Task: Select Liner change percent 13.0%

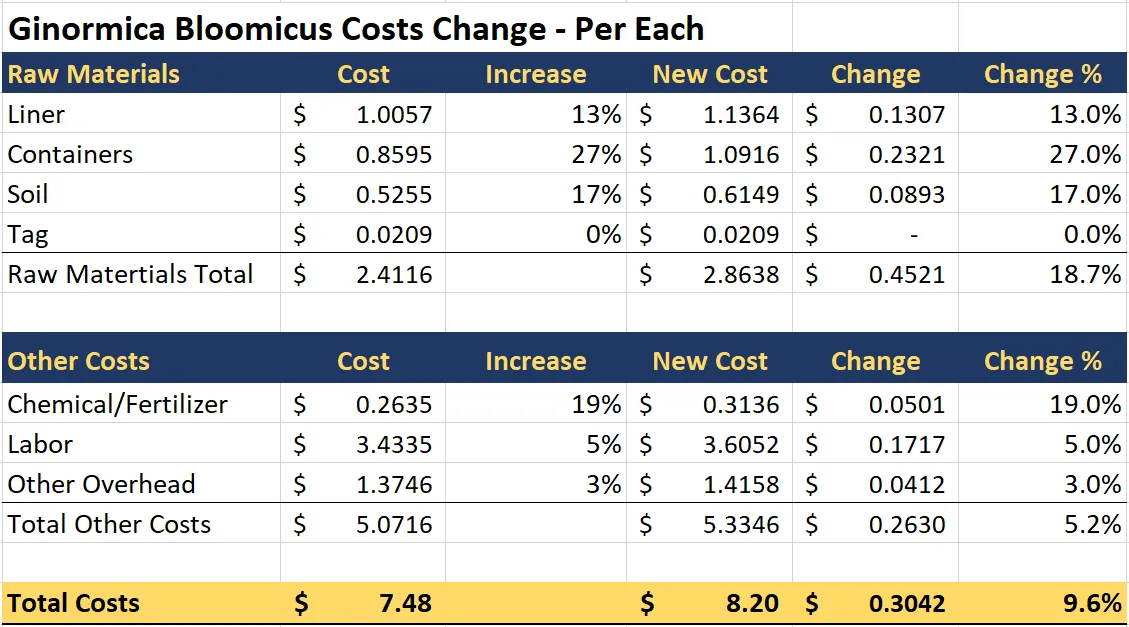Action: [x=1085, y=114]
